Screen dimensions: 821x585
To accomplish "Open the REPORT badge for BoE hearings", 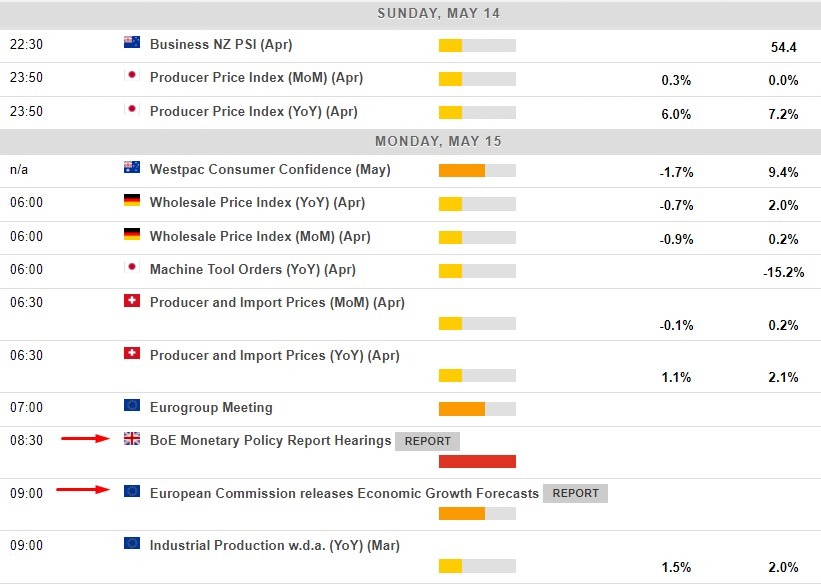I will point(427,441).
